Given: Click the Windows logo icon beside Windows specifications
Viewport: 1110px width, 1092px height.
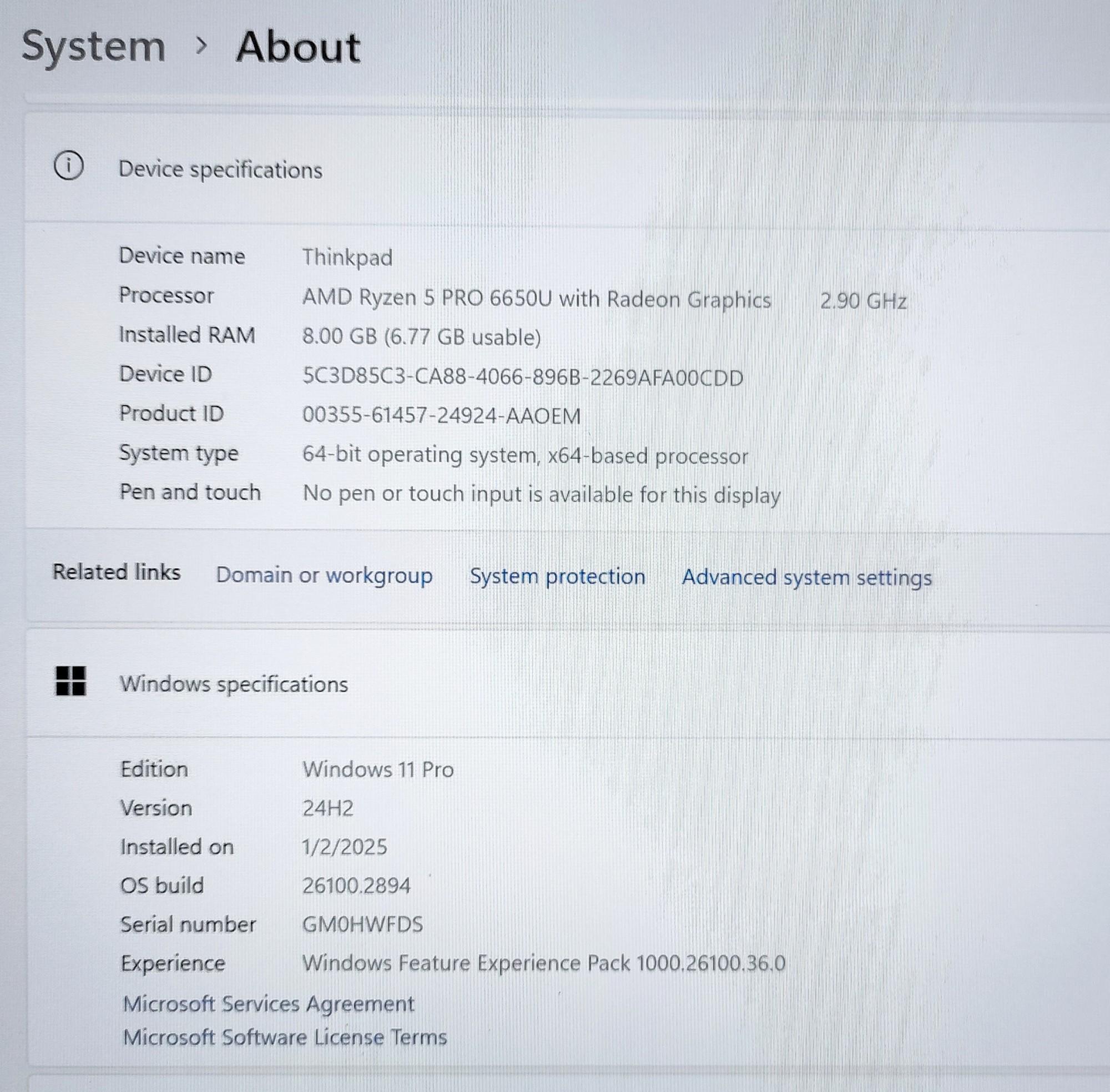Looking at the screenshot, I should pos(70,681).
